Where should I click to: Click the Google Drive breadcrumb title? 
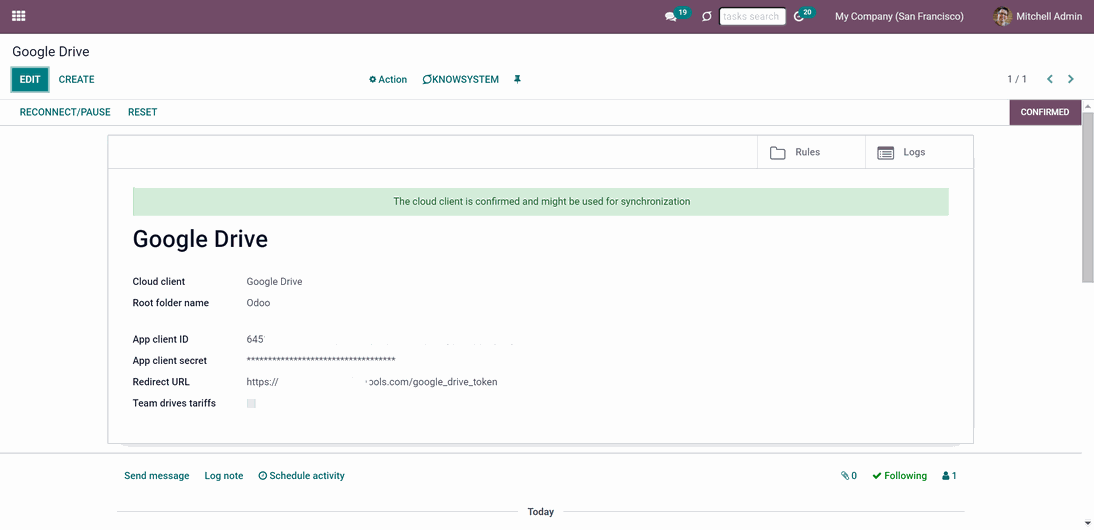51,52
